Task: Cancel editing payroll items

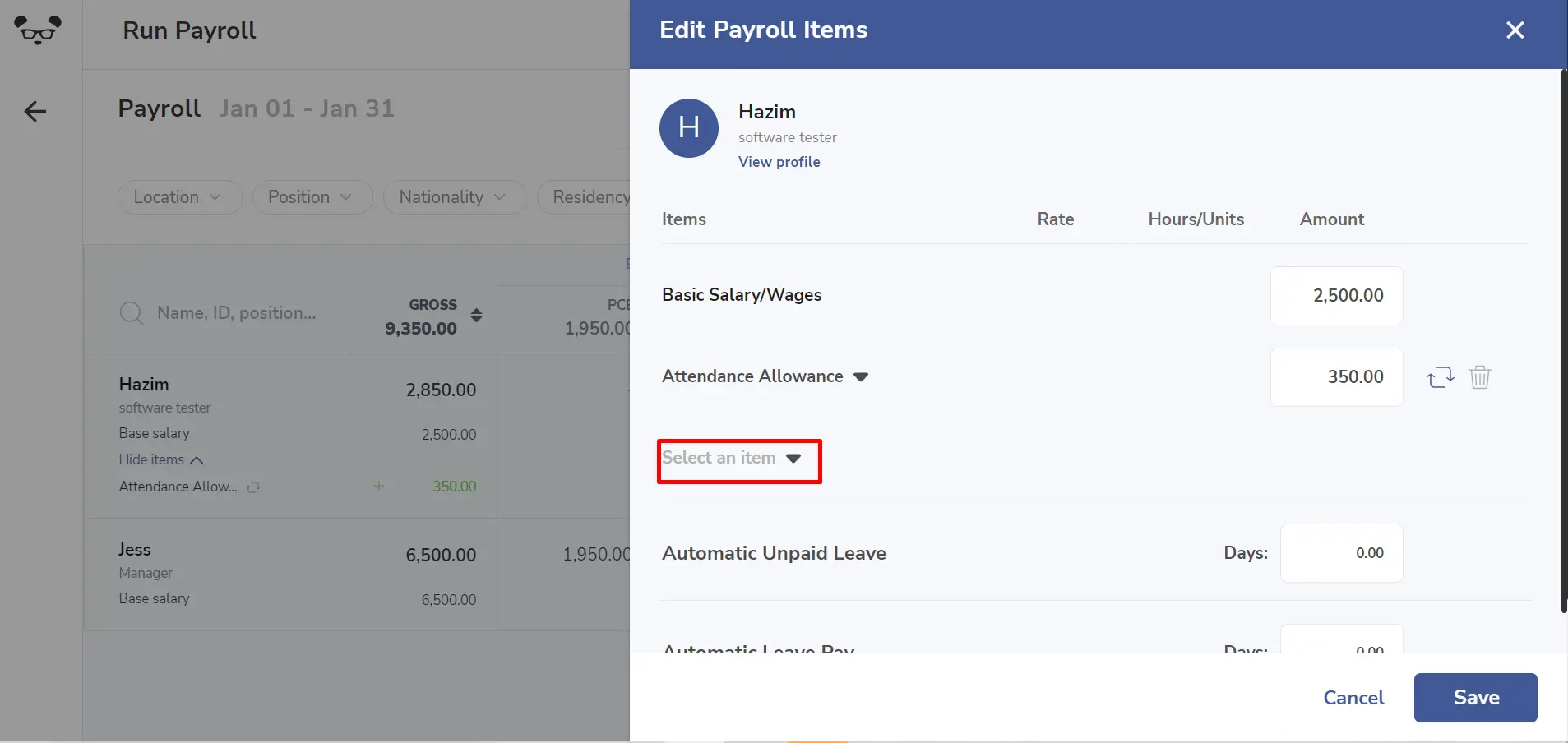Action: 1353,698
